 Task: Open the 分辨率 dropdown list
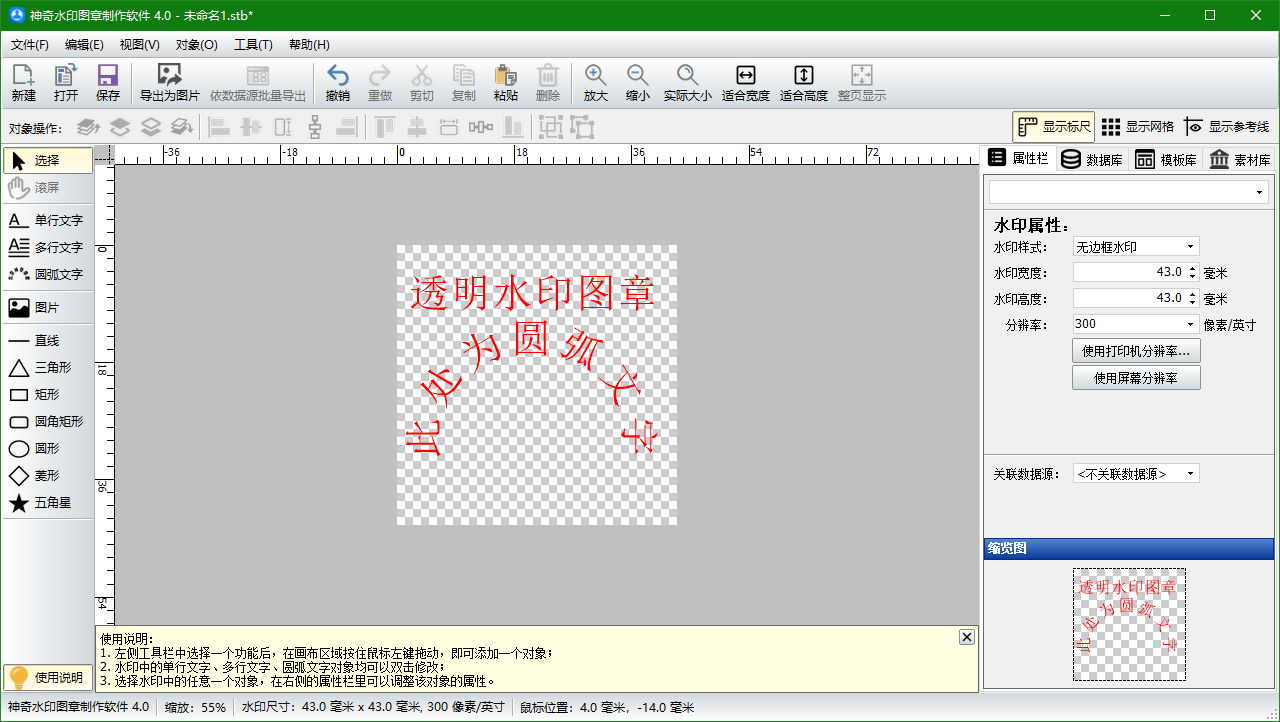click(1135, 323)
